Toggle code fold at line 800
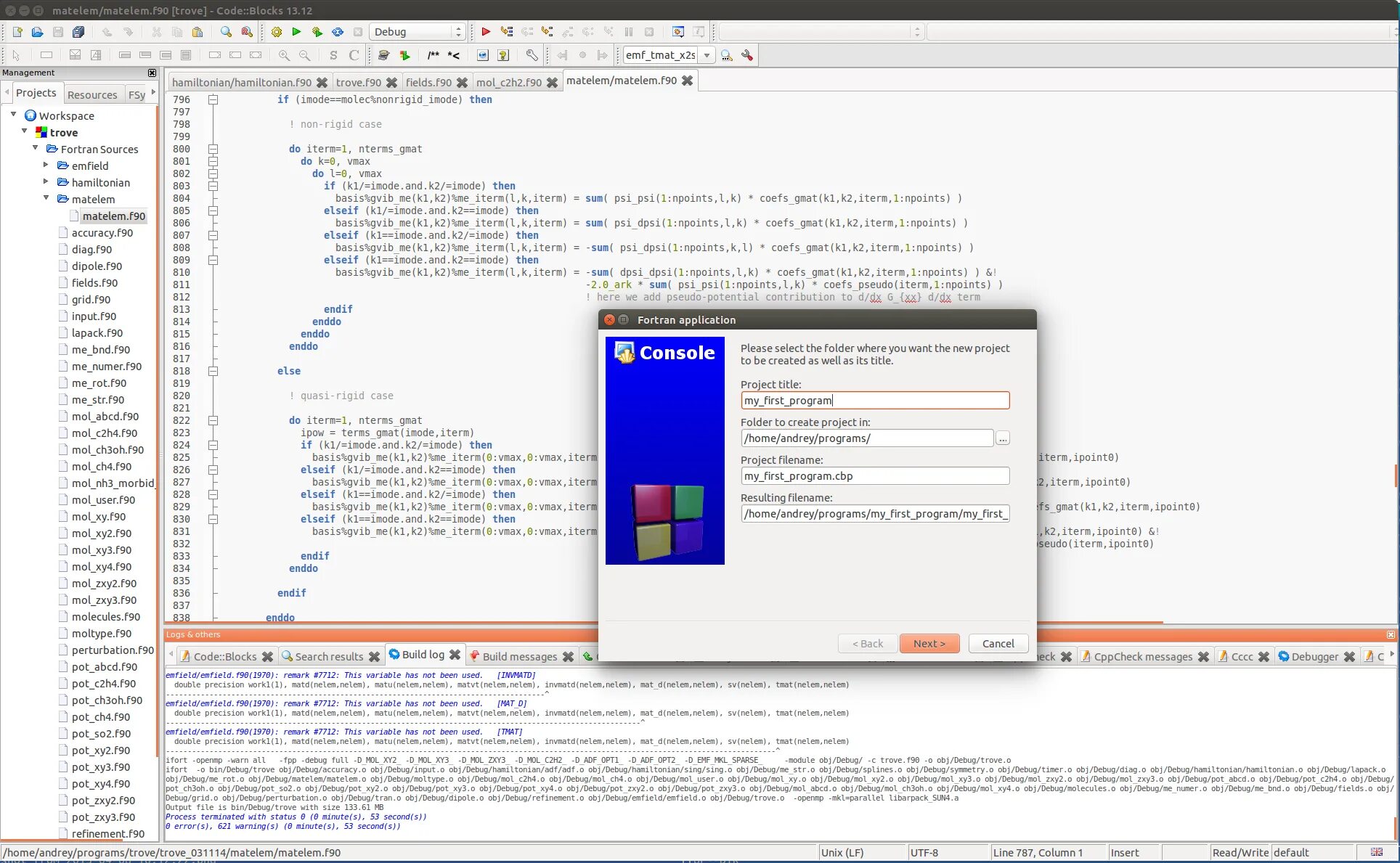Screen dimensions: 1400x863 [213, 149]
